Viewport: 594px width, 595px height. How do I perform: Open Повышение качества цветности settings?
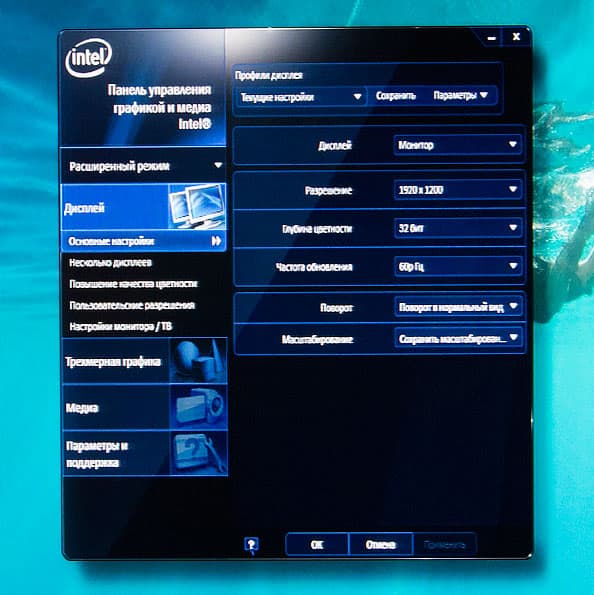tap(133, 284)
